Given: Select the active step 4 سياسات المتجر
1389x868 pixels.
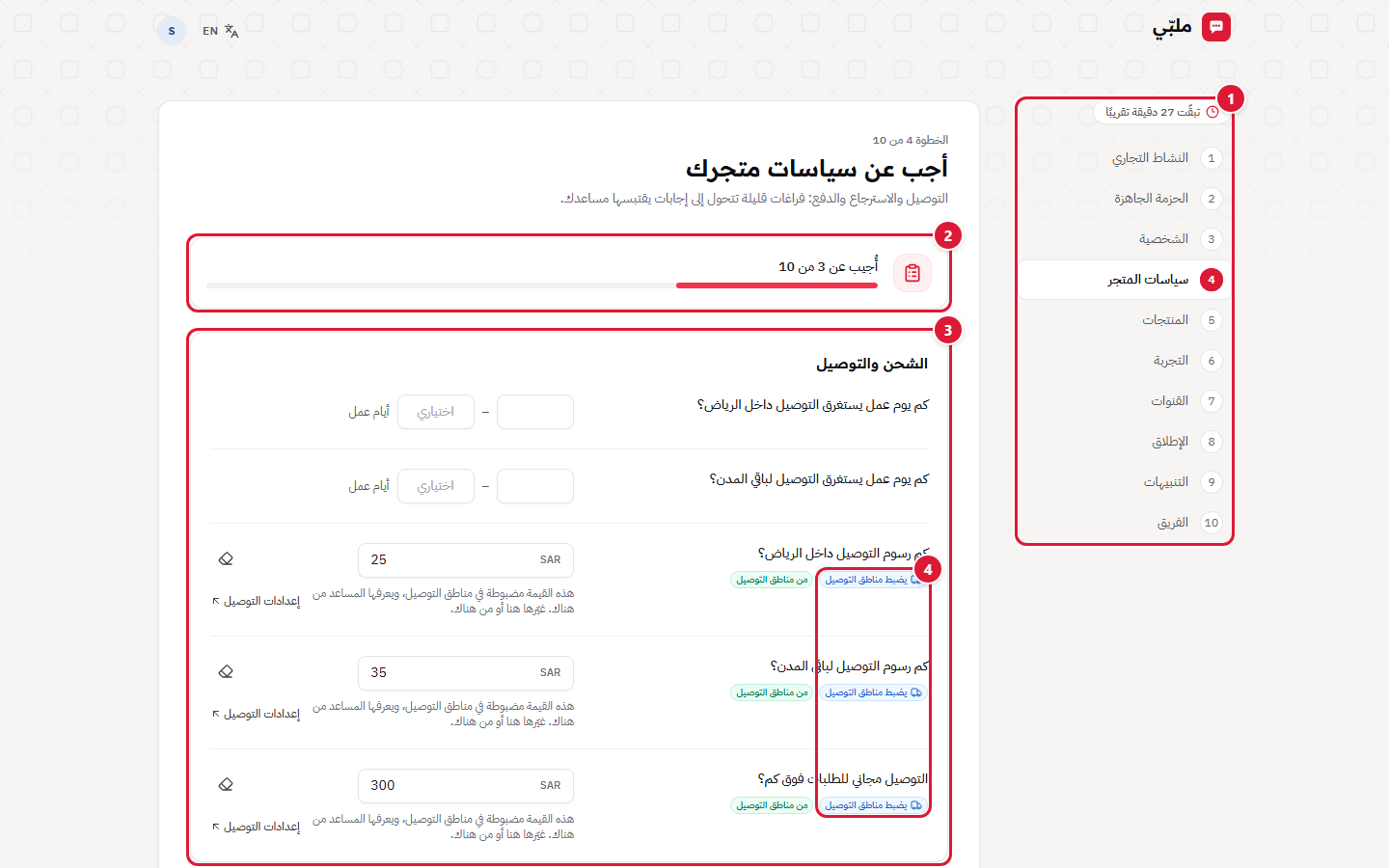Looking at the screenshot, I should (1125, 280).
